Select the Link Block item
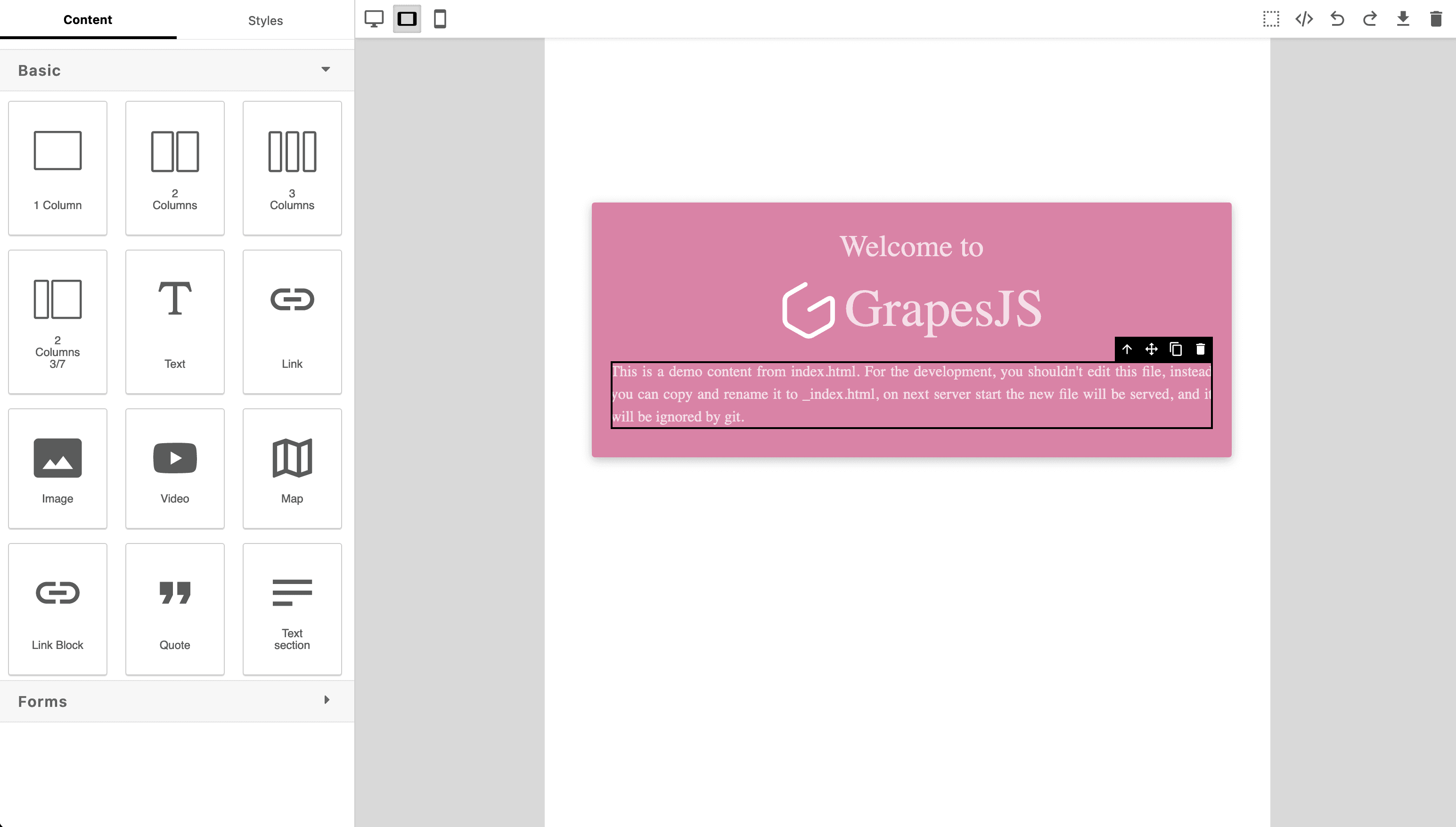 coord(57,609)
